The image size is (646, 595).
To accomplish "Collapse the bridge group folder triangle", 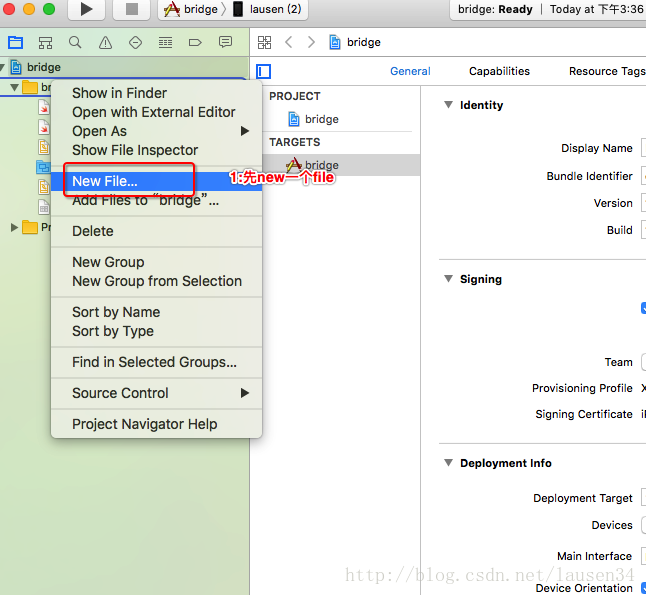I will pos(15,87).
